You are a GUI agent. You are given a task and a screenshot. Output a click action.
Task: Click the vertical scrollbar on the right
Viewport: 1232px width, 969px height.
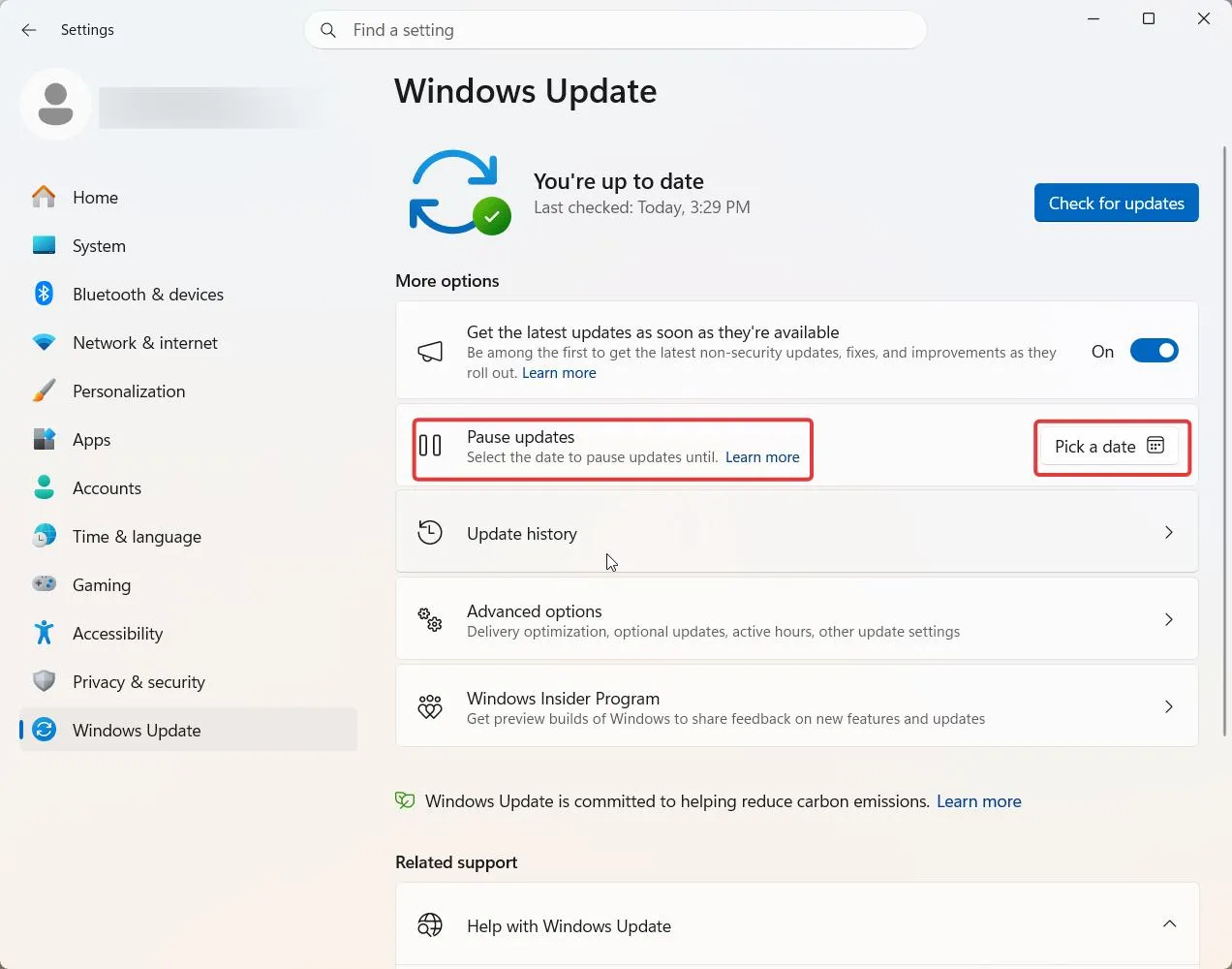tap(1224, 441)
